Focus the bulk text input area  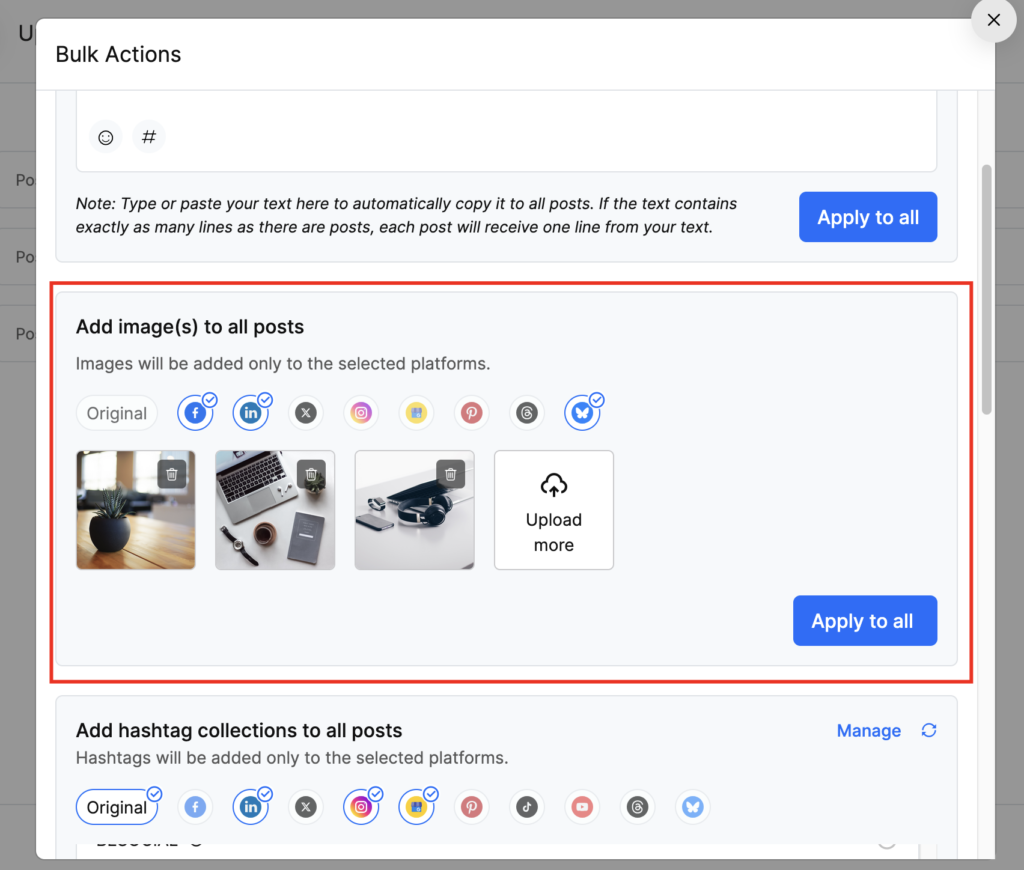pos(506,131)
